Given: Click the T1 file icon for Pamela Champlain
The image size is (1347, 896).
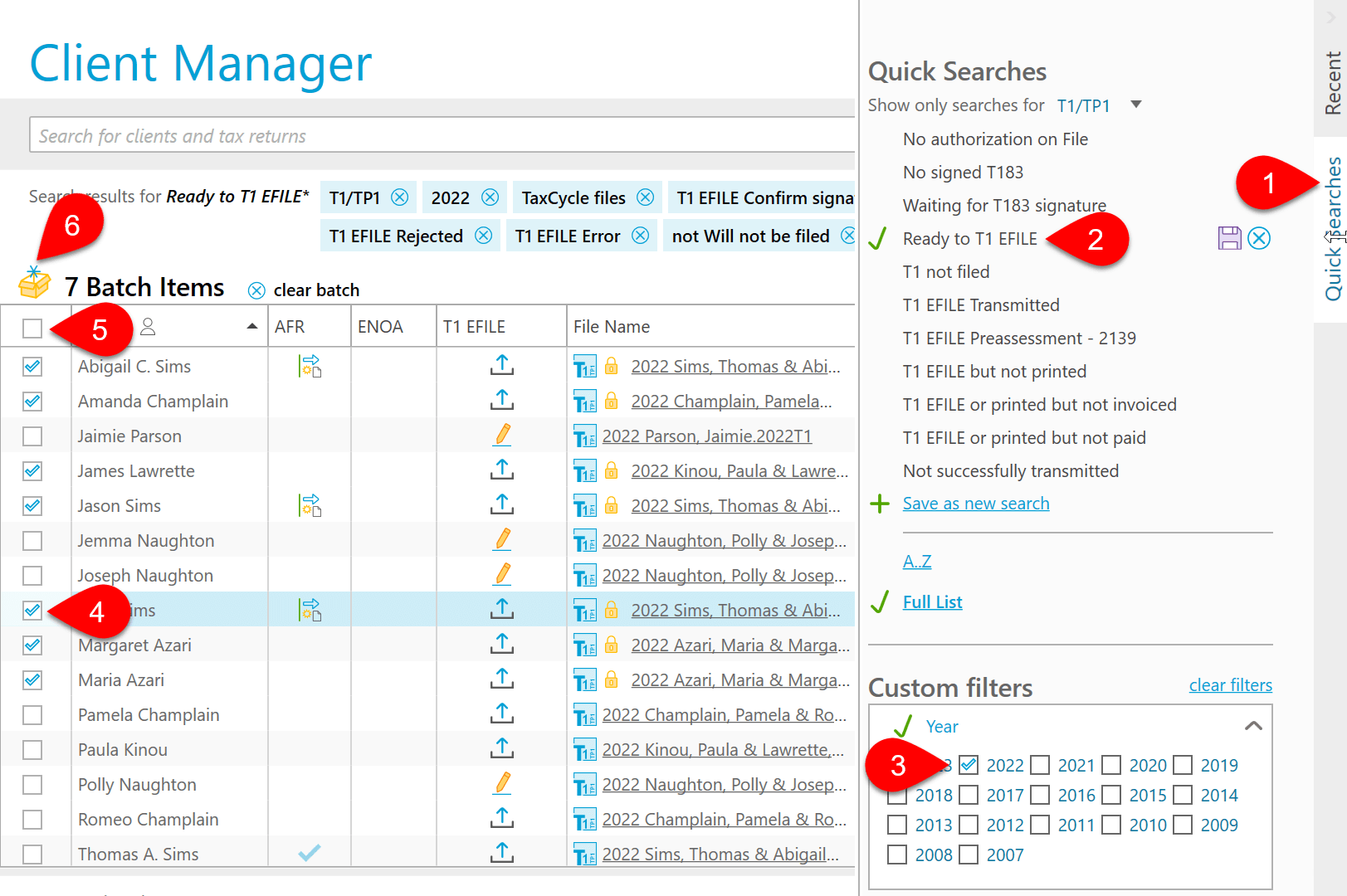Looking at the screenshot, I should [585, 716].
